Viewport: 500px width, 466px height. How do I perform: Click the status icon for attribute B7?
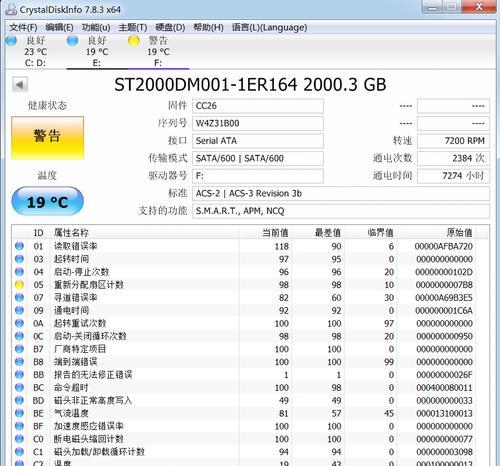tap(19, 349)
